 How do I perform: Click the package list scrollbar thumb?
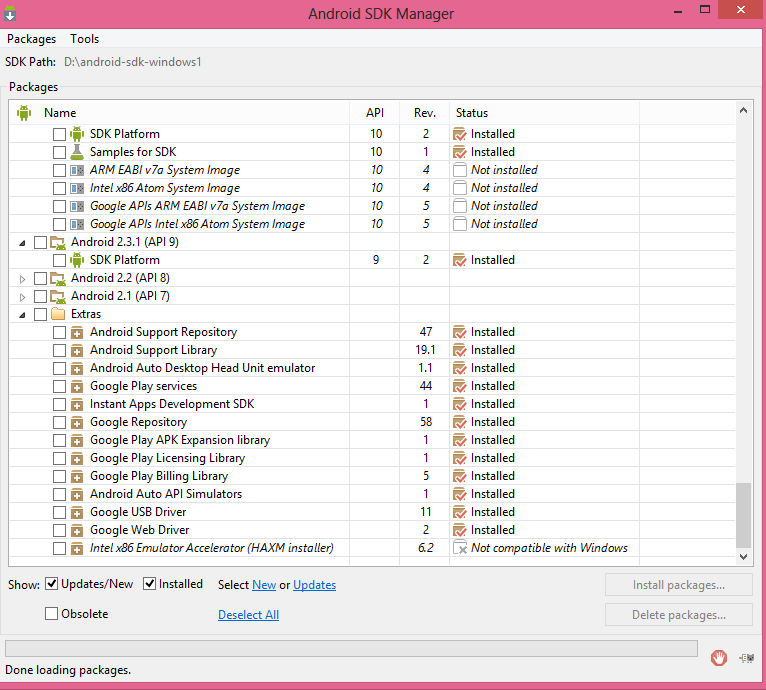pyautogui.click(x=743, y=516)
